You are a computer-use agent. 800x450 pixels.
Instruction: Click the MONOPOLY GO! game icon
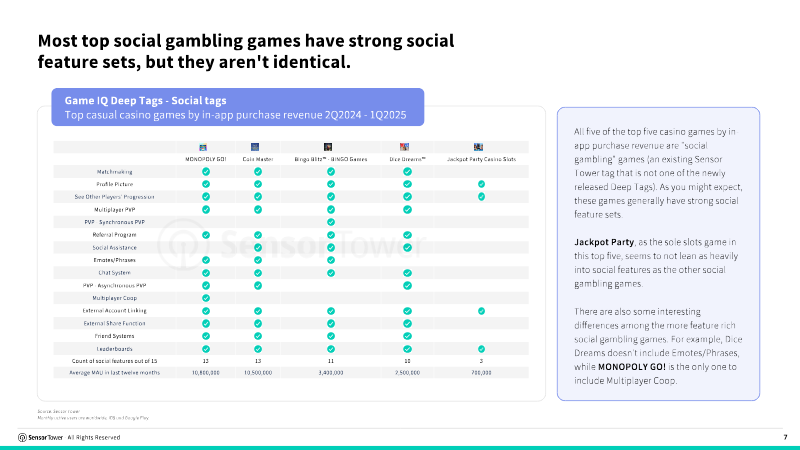point(205,146)
